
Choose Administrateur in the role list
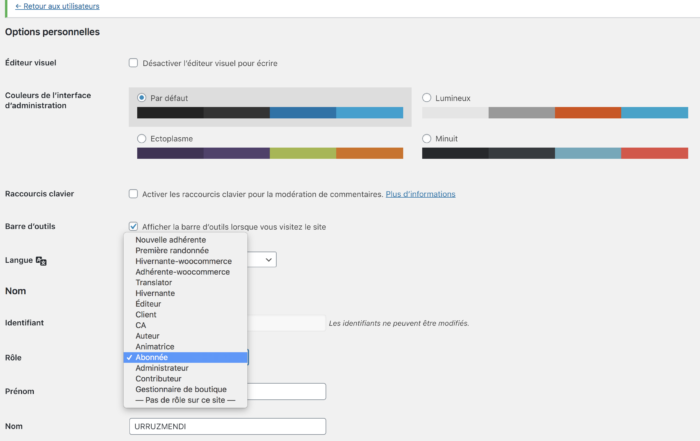coord(162,368)
